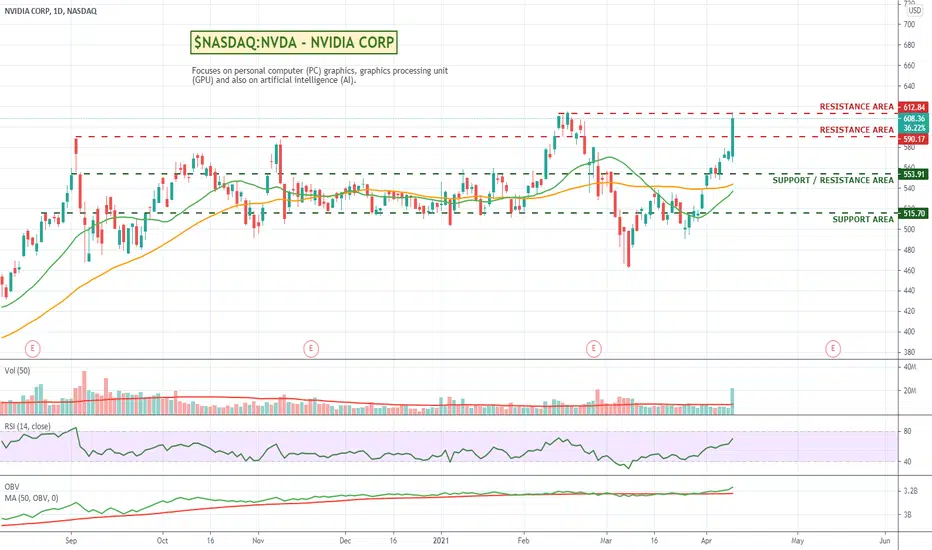The height and width of the screenshot is (550, 932).
Task: Click the 553.91 support/resistance price label
Action: pyautogui.click(x=914, y=174)
